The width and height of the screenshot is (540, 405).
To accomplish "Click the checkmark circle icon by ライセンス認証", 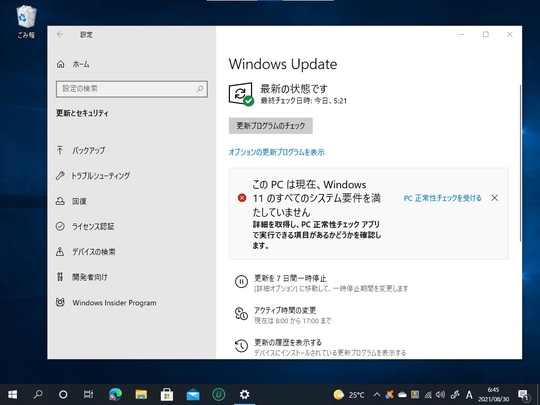I will (60, 226).
